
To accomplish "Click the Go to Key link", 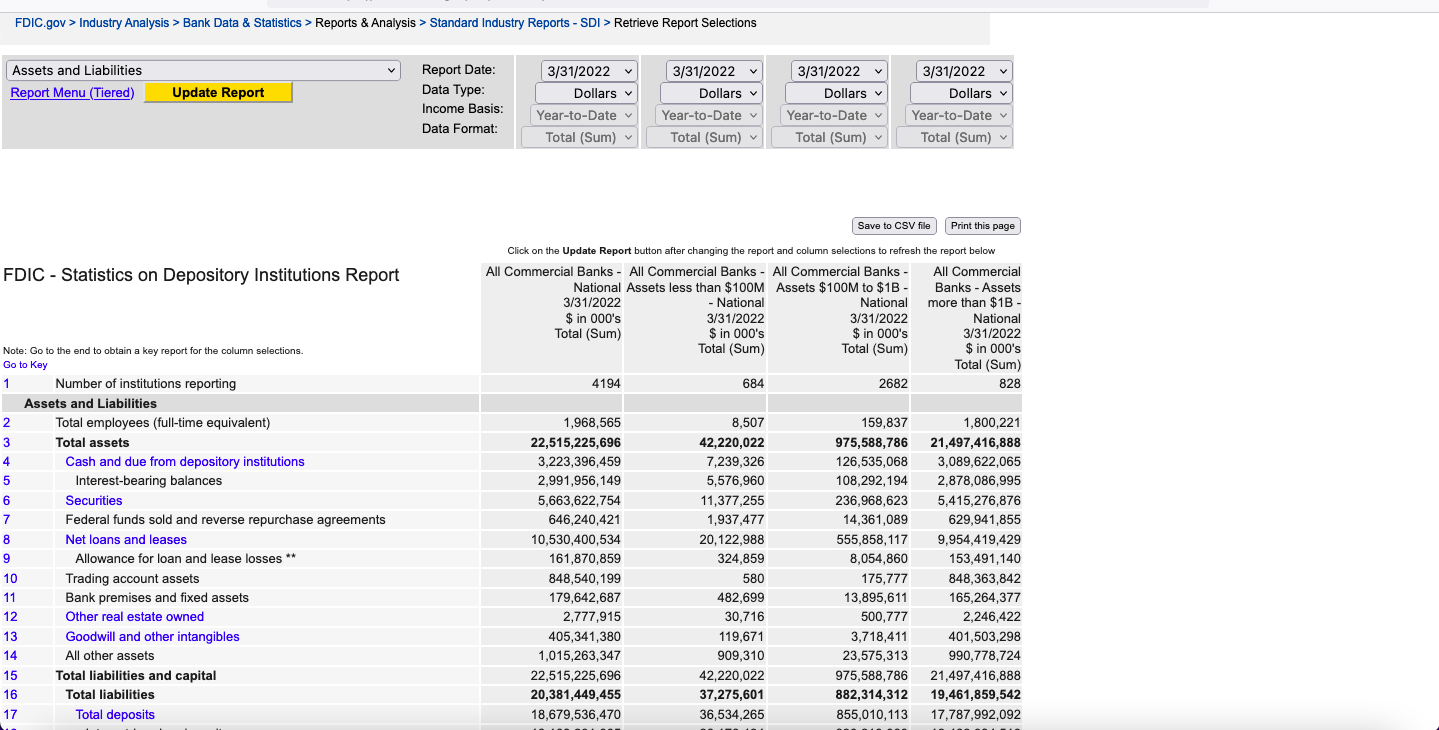I will click(x=25, y=365).
